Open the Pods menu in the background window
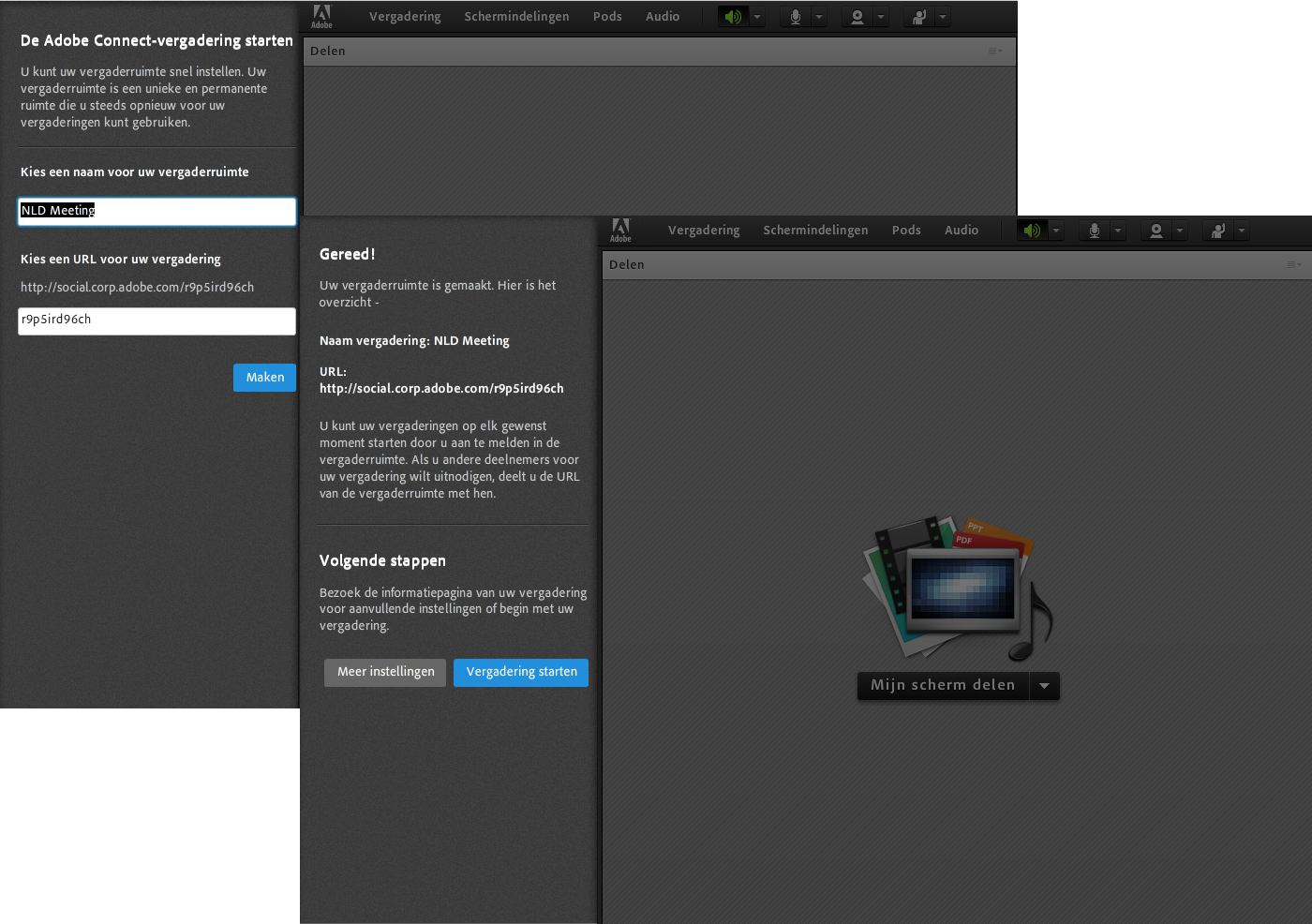 tap(607, 17)
